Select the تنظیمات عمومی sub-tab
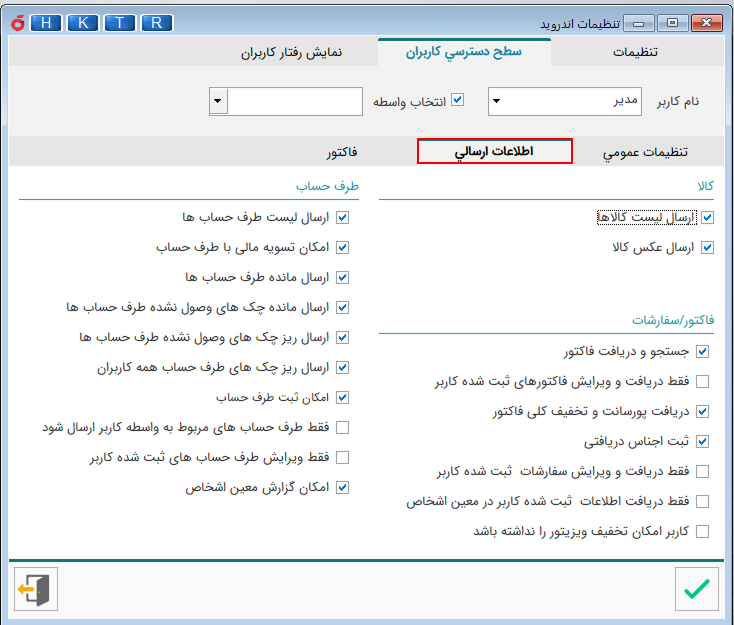The height and width of the screenshot is (625, 734). click(645, 152)
